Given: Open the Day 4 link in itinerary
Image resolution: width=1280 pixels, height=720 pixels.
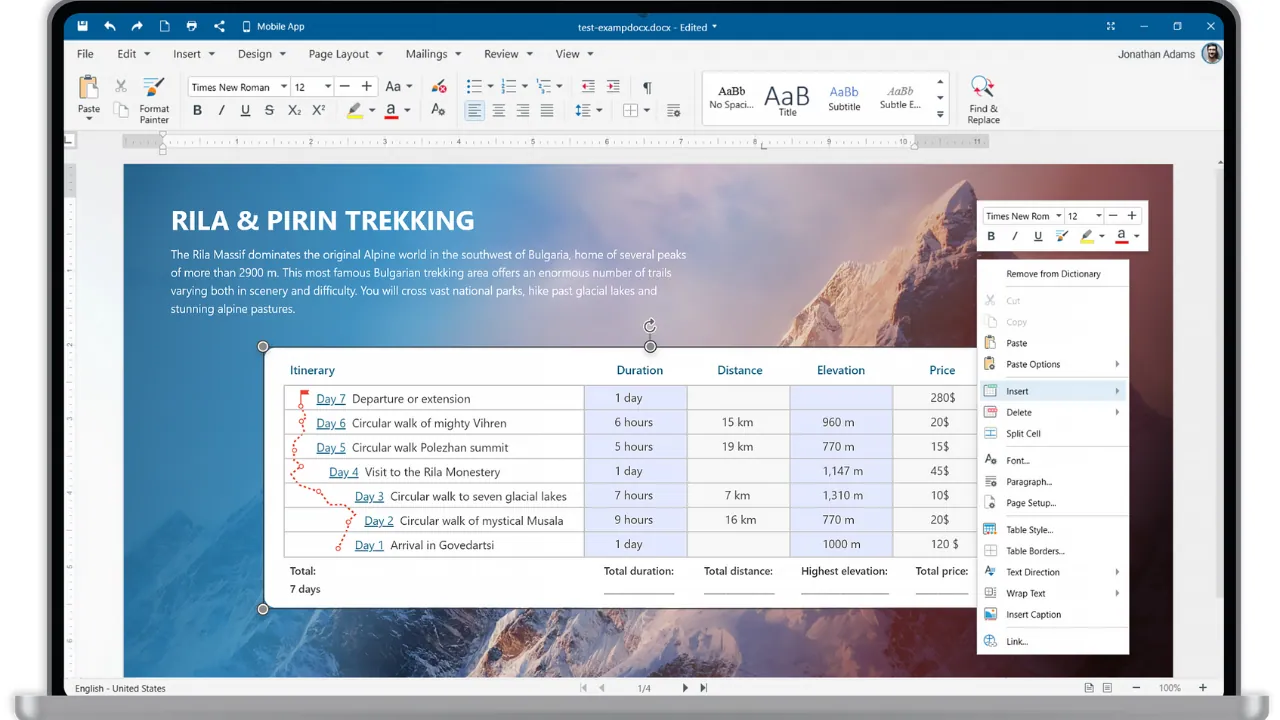Looking at the screenshot, I should click(344, 472).
